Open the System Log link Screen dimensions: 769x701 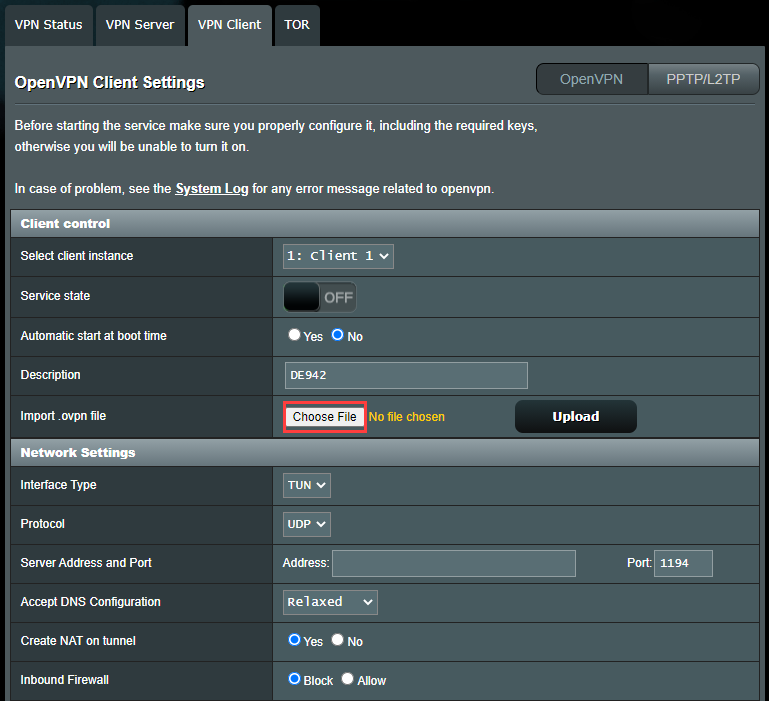212,188
